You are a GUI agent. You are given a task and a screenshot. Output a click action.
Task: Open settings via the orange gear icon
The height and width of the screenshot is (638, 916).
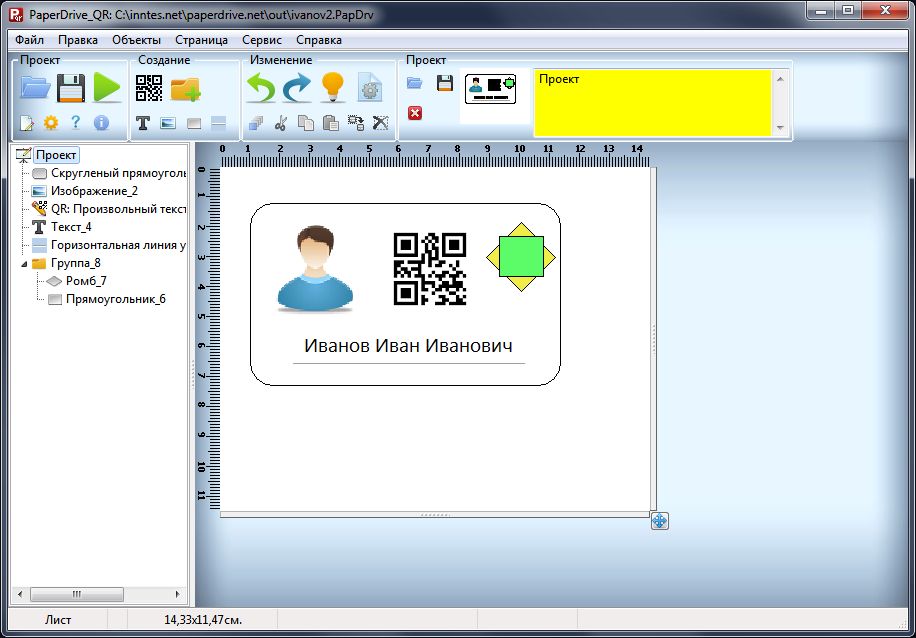51,123
